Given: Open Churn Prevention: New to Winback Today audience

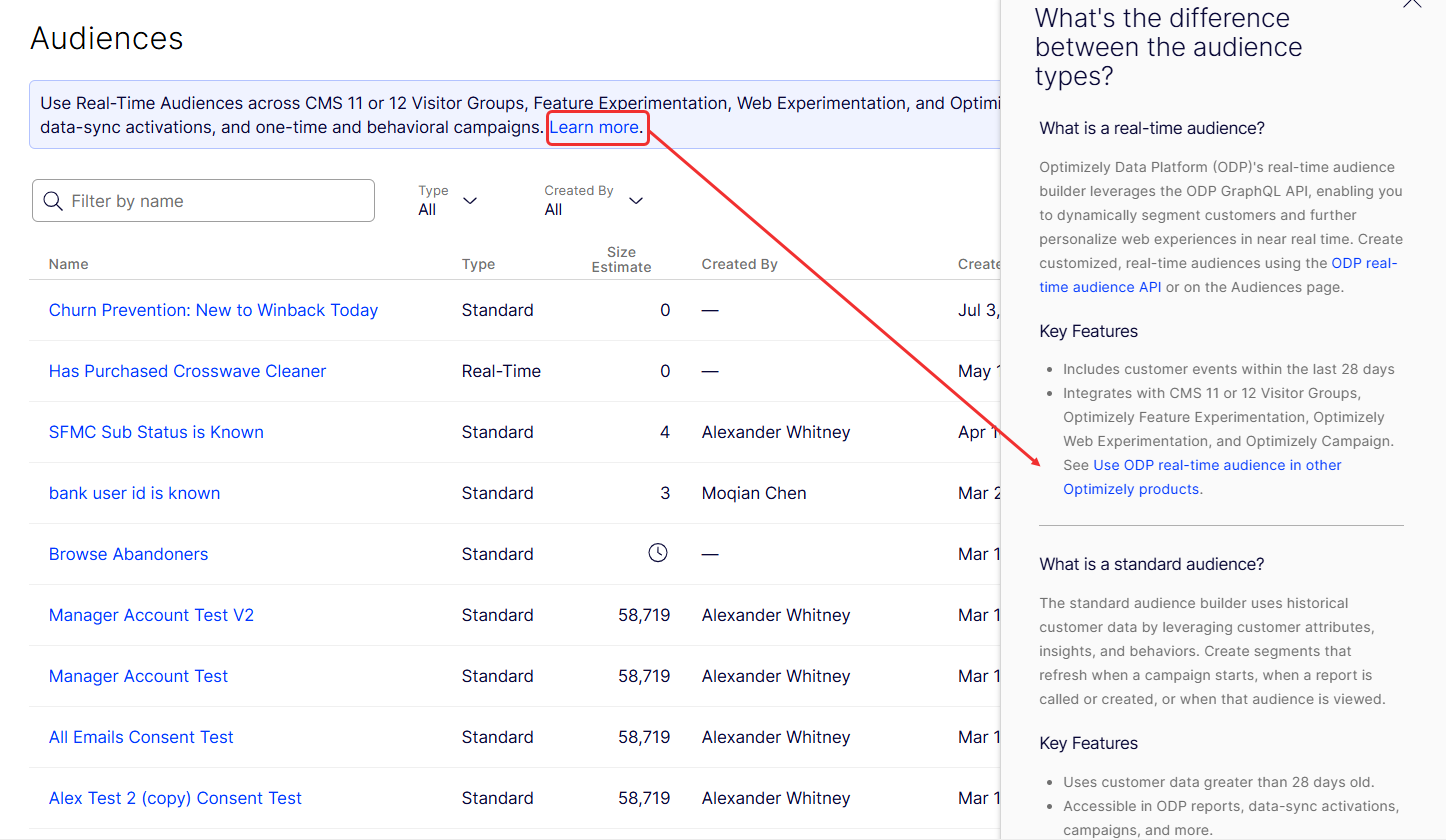Looking at the screenshot, I should coord(213,310).
